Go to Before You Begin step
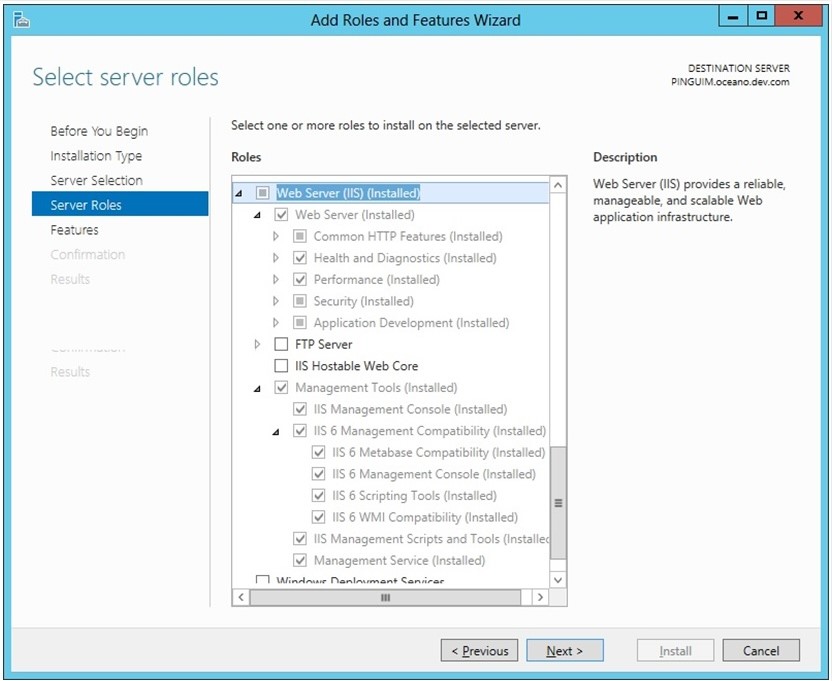This screenshot has width=832, height=681. pyautogui.click(x=99, y=131)
